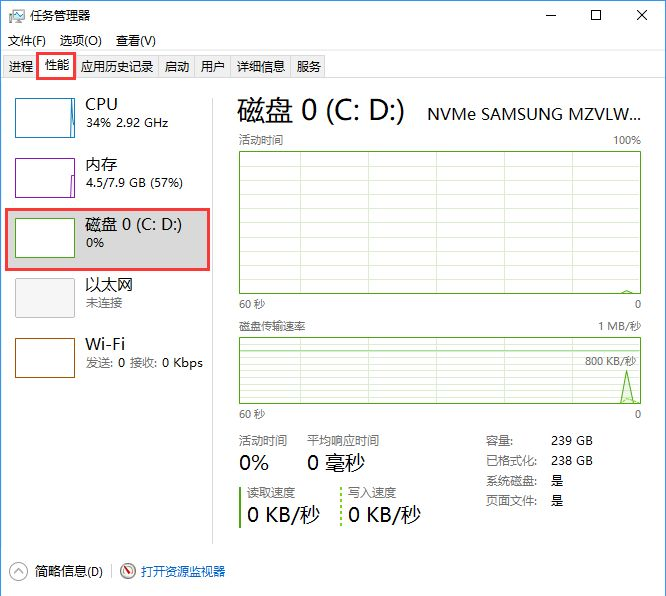
Task: Click the resource monitor icon
Action: pyautogui.click(x=128, y=571)
